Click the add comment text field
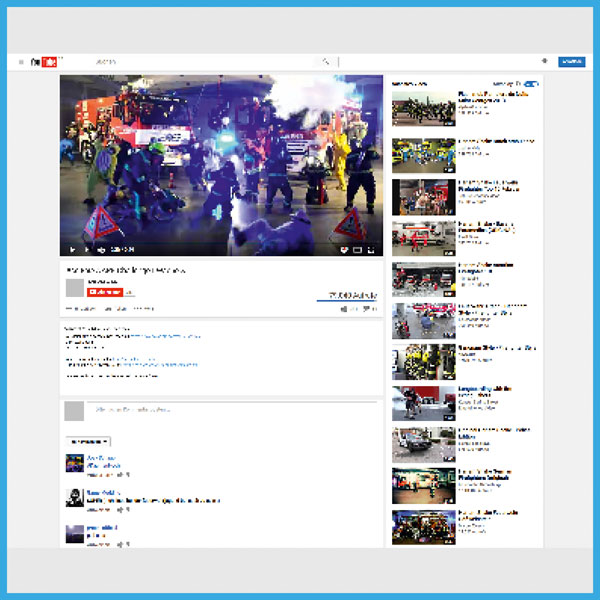Viewport: 600px width, 600px height. click(x=230, y=410)
